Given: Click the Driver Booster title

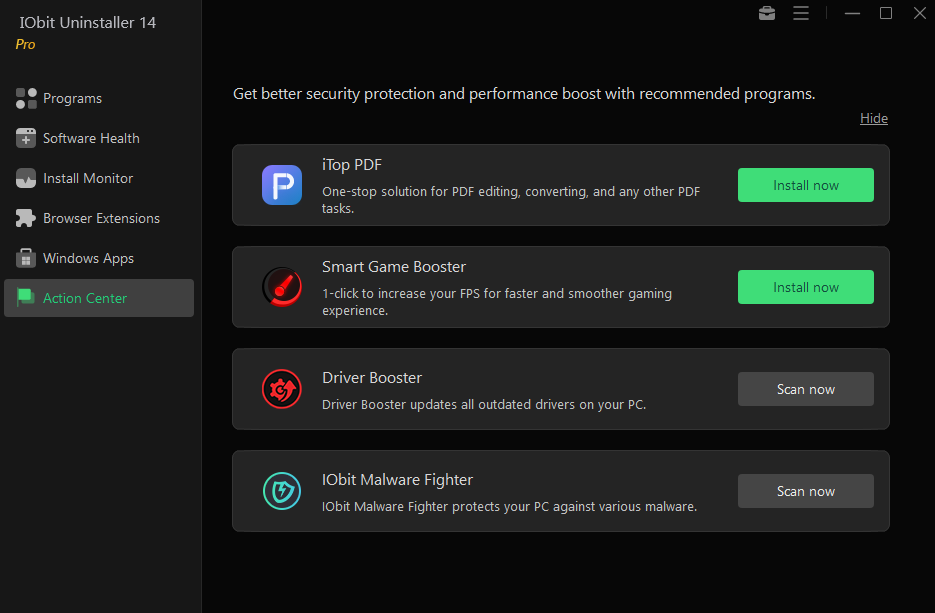Looking at the screenshot, I should tap(372, 377).
